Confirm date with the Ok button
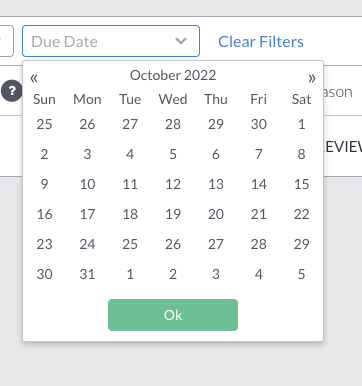Viewport: 362px width, 386px height. 173,315
